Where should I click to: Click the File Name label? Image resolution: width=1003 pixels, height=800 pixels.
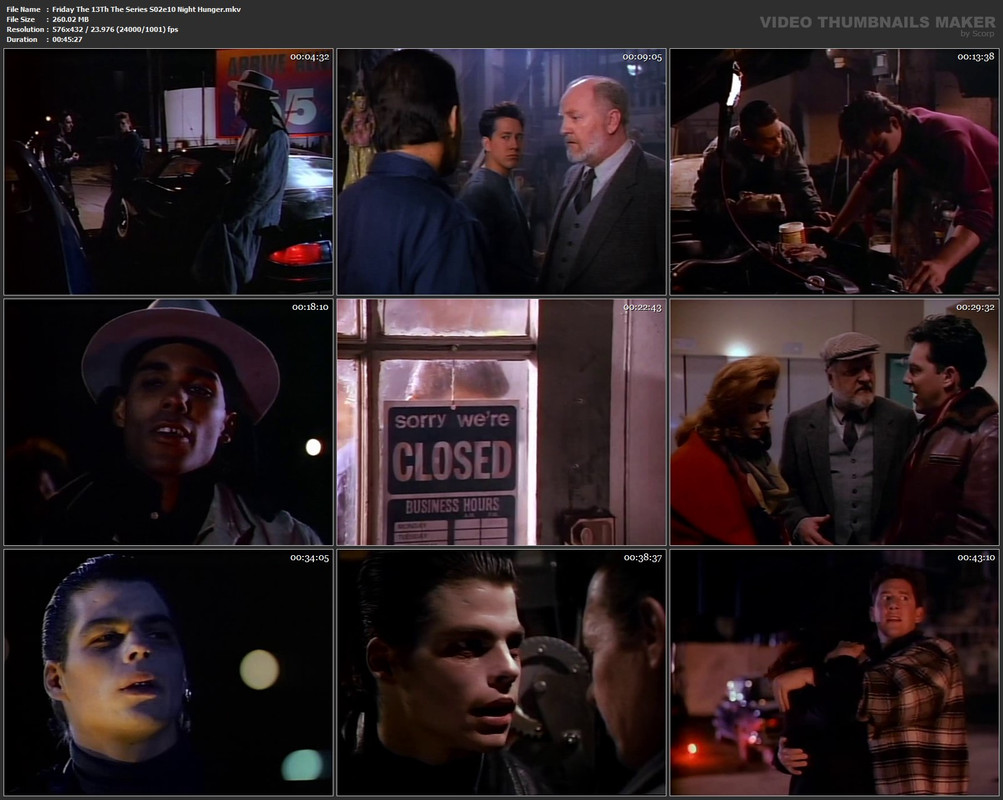point(23,10)
